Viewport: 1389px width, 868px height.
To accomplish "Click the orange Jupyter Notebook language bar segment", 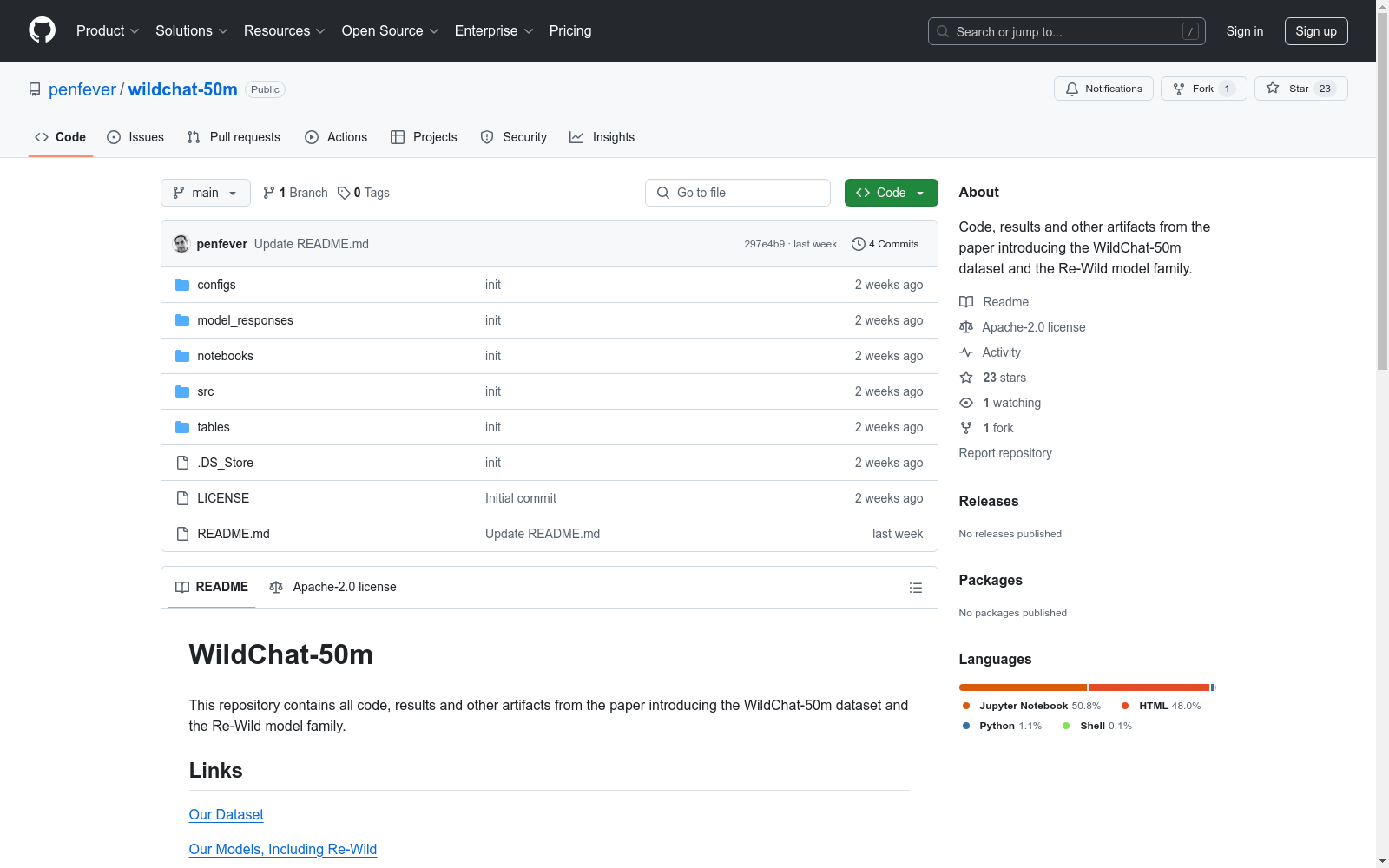I will click(x=1023, y=687).
